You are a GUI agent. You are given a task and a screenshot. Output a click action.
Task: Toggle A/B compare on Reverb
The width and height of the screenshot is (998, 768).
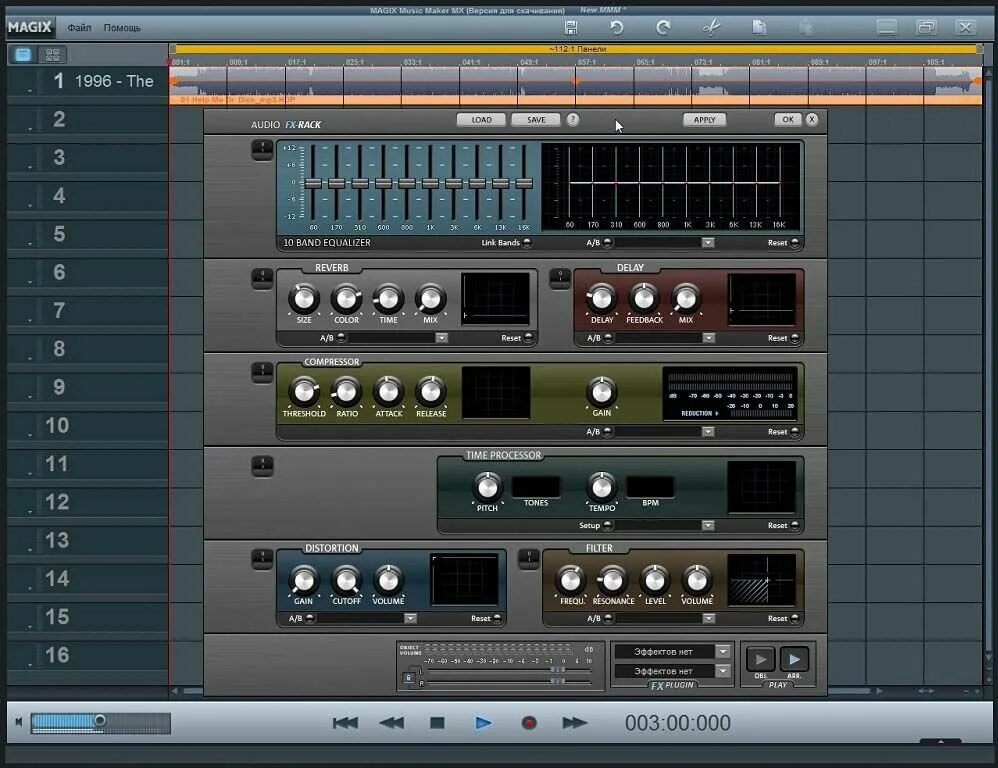pyautogui.click(x=341, y=338)
